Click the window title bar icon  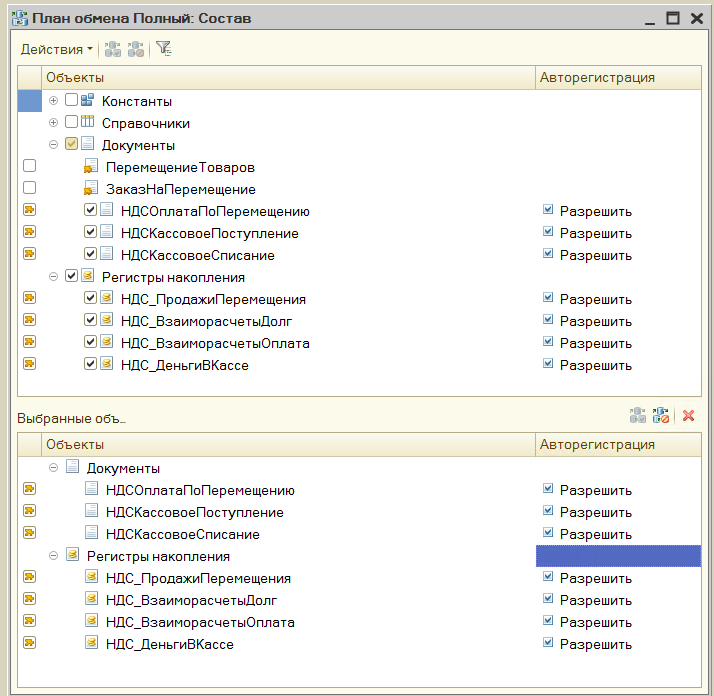point(20,18)
